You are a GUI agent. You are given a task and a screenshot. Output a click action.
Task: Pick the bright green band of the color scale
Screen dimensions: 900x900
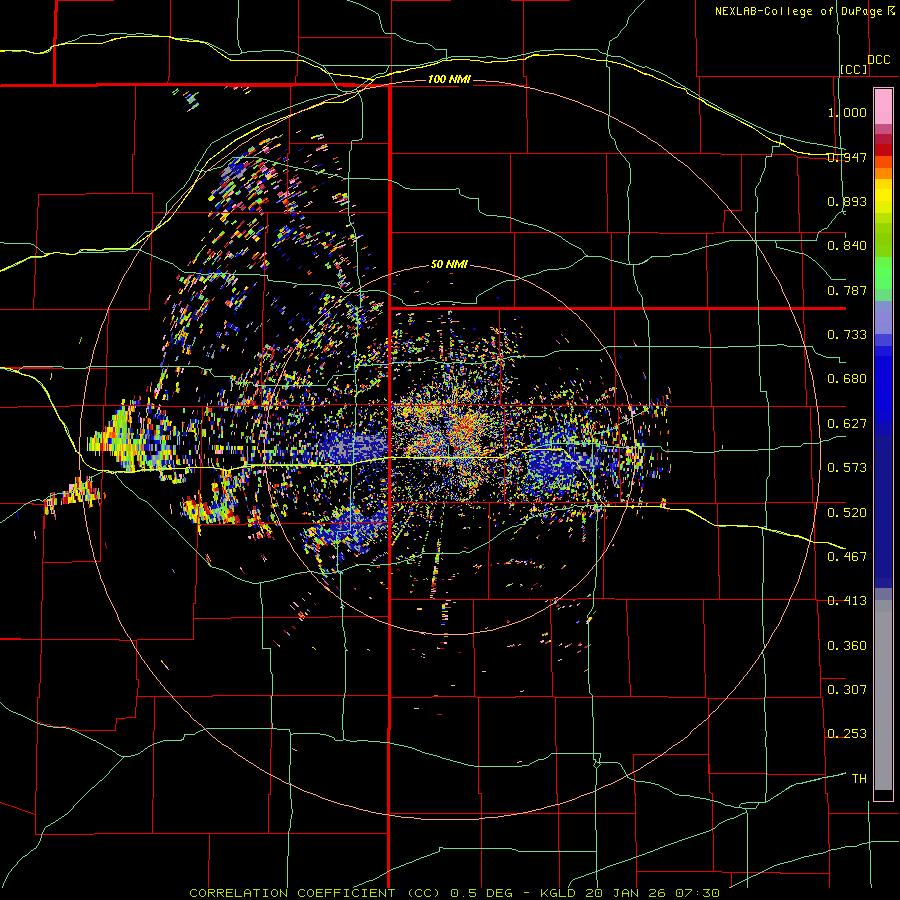click(x=883, y=273)
